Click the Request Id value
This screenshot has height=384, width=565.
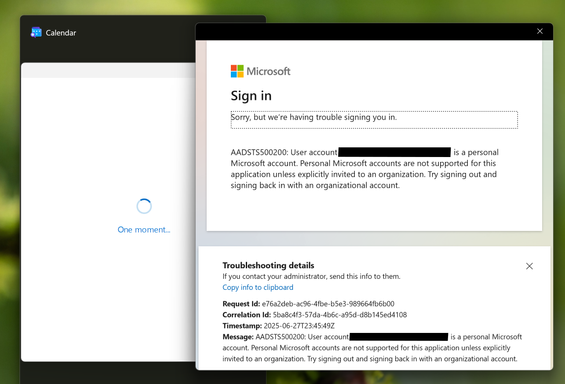[x=328, y=304]
